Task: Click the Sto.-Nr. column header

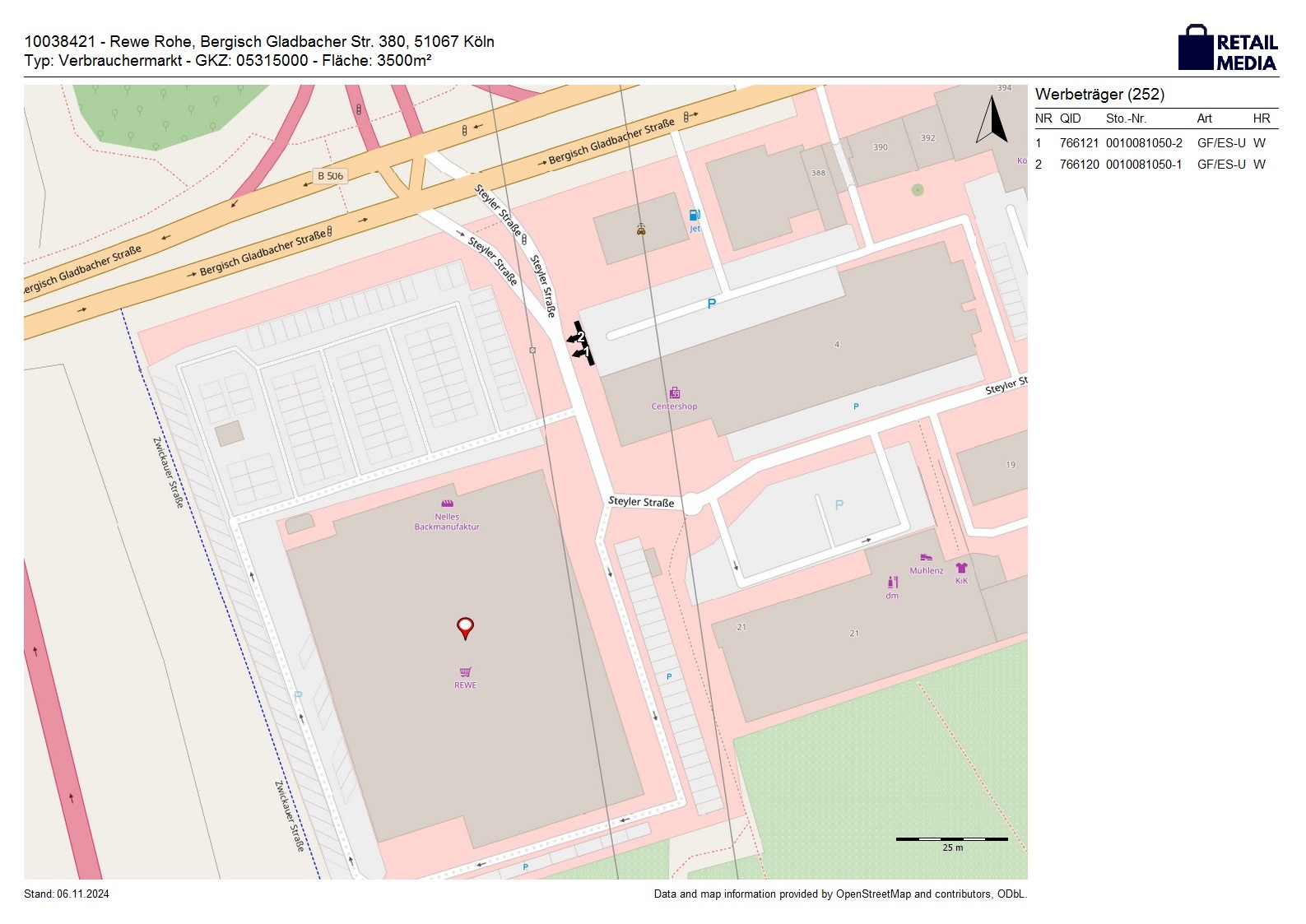Action: tap(1126, 118)
